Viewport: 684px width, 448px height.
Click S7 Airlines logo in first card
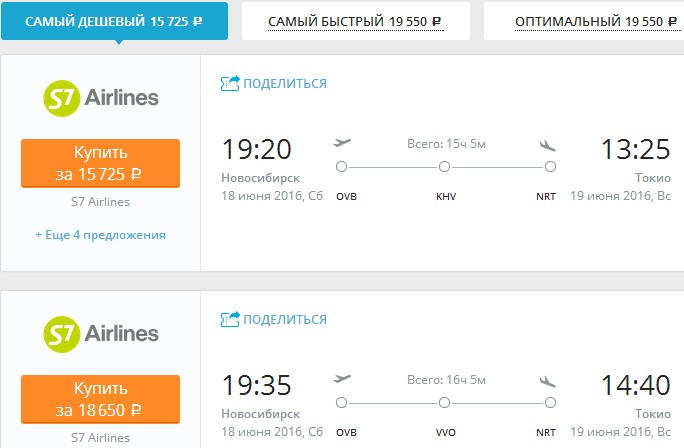[101, 98]
